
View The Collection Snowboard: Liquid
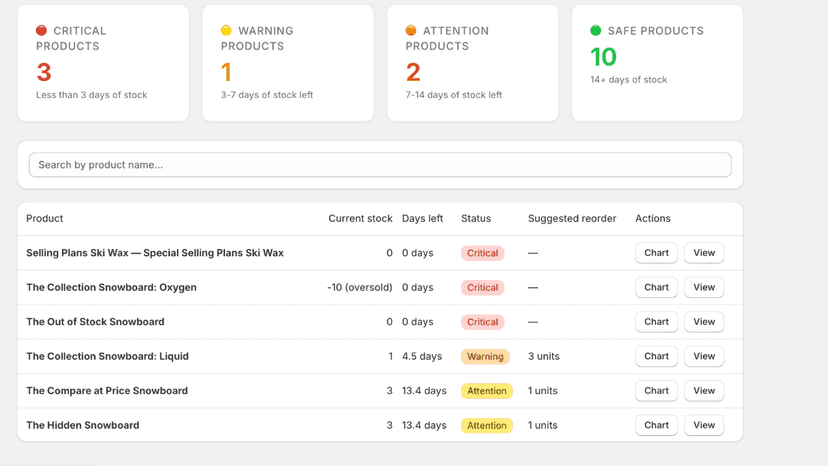[704, 356]
